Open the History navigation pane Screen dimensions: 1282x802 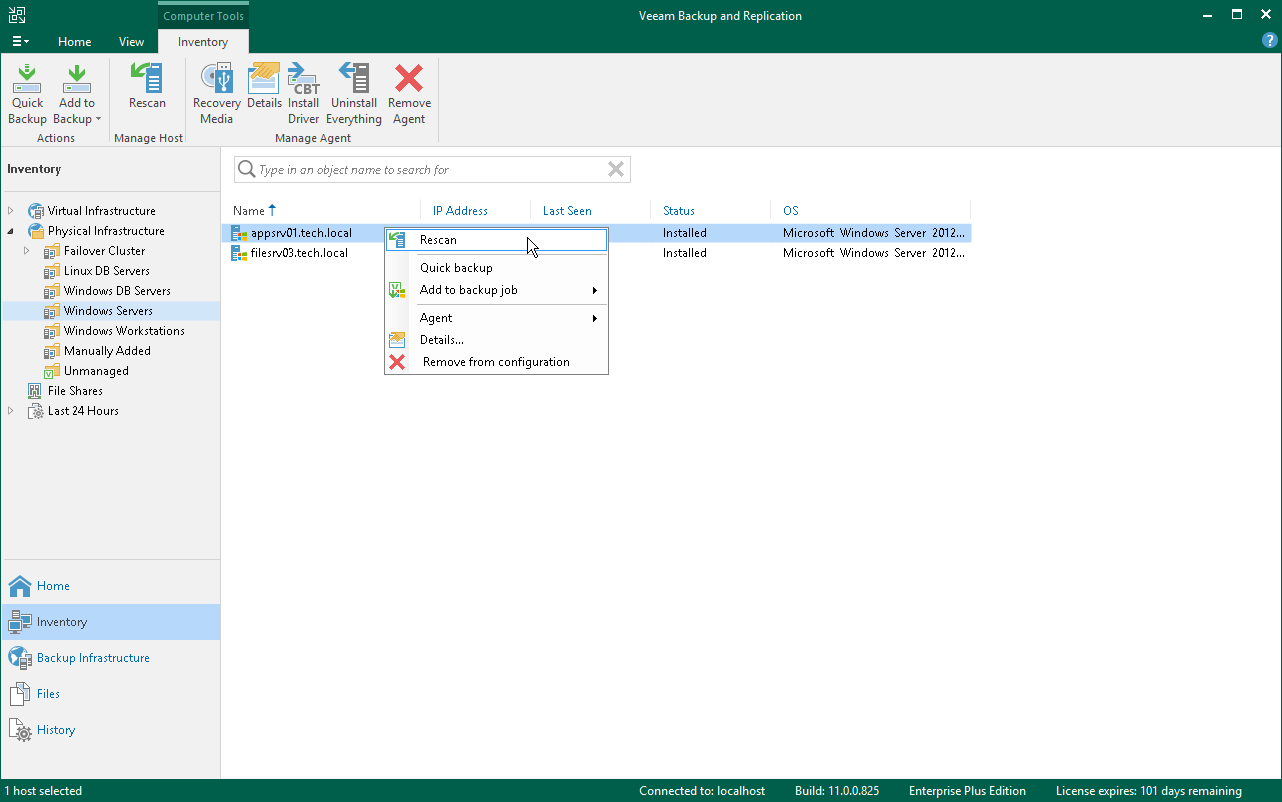[110, 730]
